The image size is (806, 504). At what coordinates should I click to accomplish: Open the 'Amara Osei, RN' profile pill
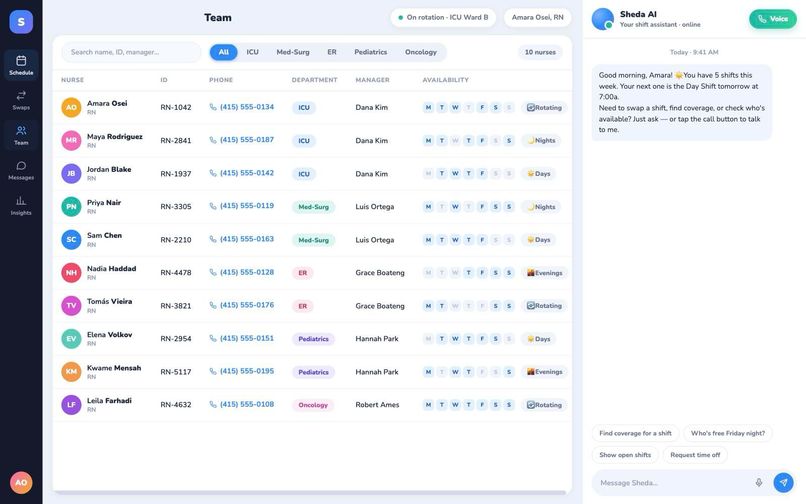(x=538, y=17)
